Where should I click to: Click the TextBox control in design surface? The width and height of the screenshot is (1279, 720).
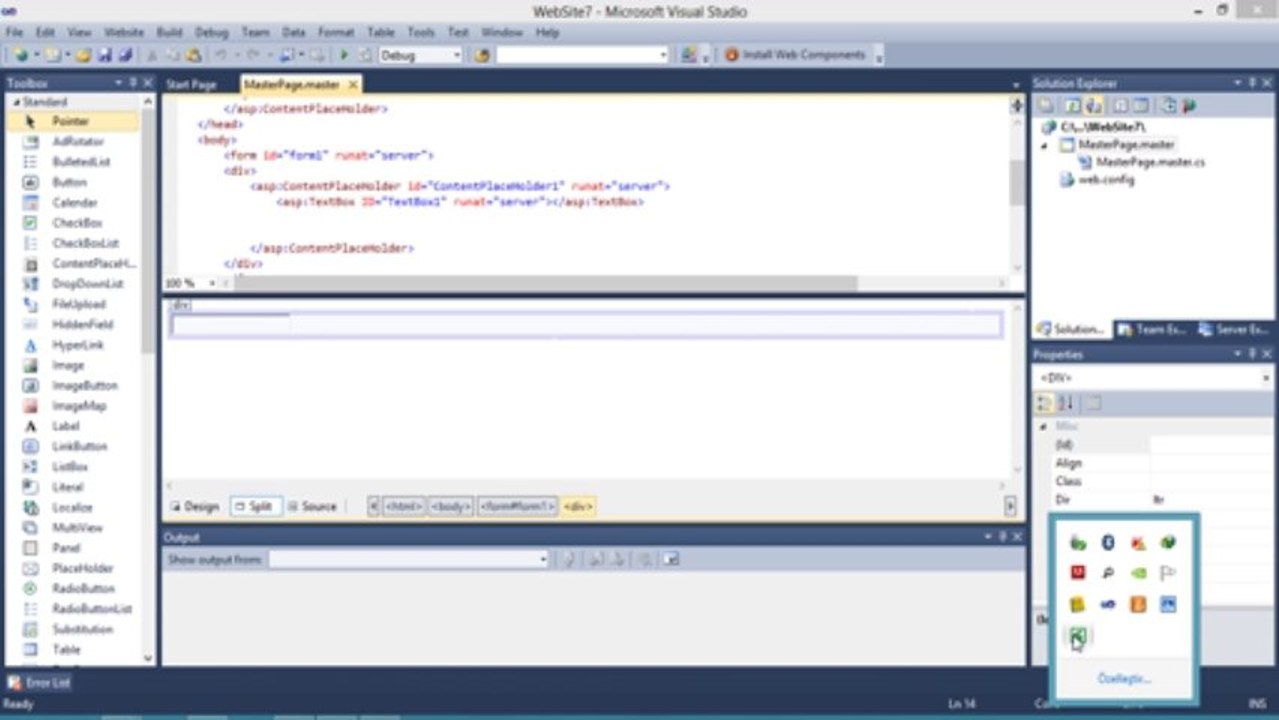click(x=231, y=325)
